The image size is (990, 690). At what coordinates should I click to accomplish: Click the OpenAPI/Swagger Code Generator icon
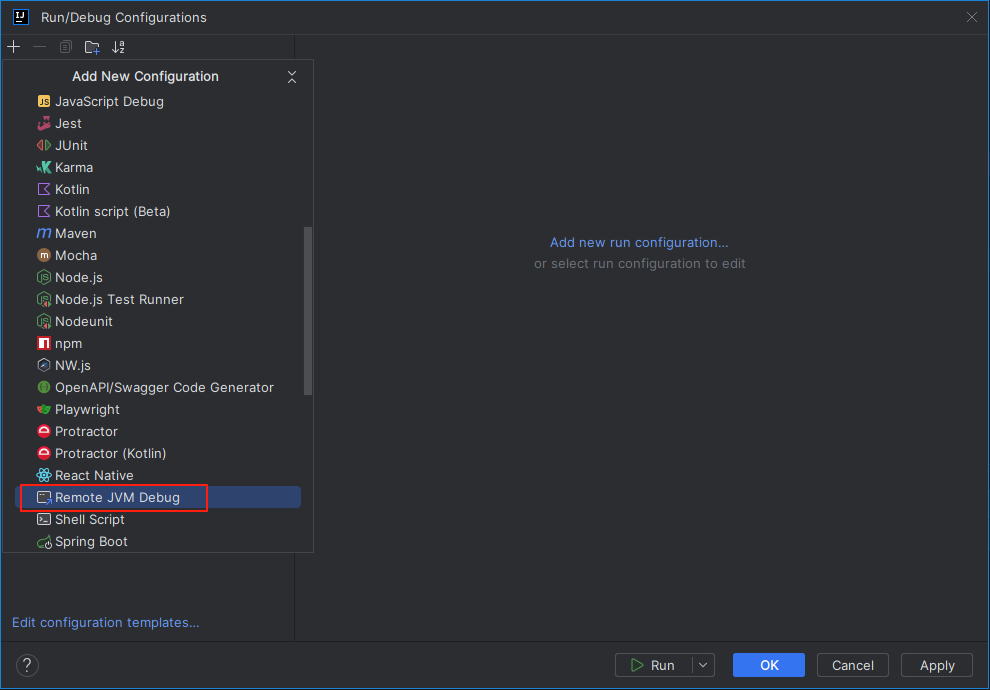(x=44, y=388)
